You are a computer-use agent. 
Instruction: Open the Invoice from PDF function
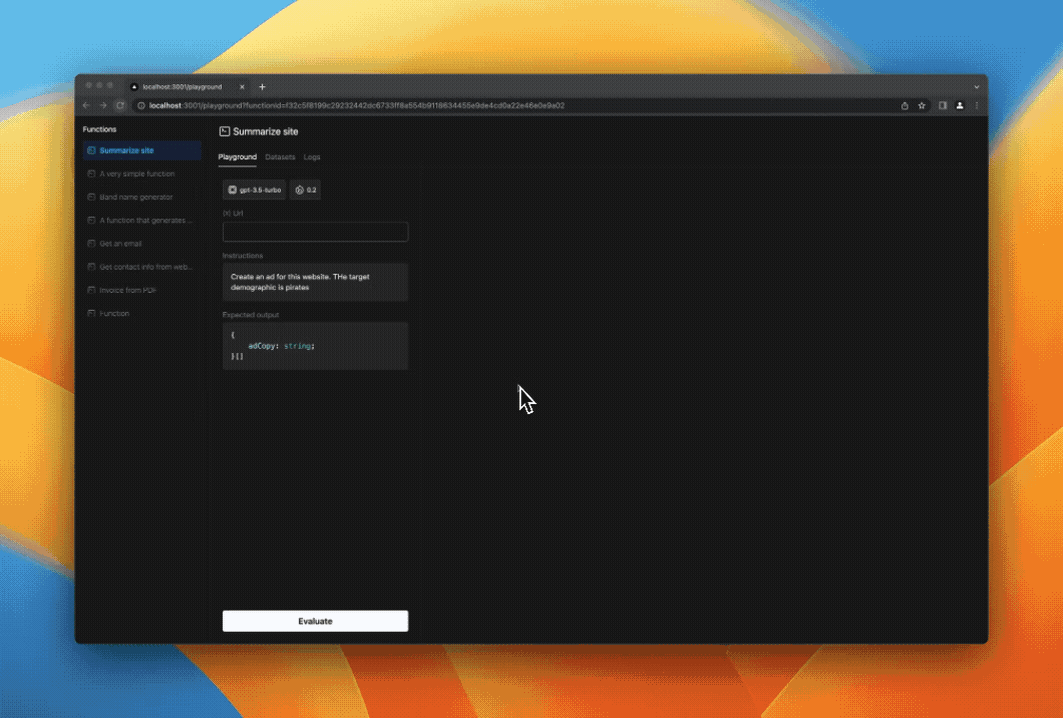(128, 290)
